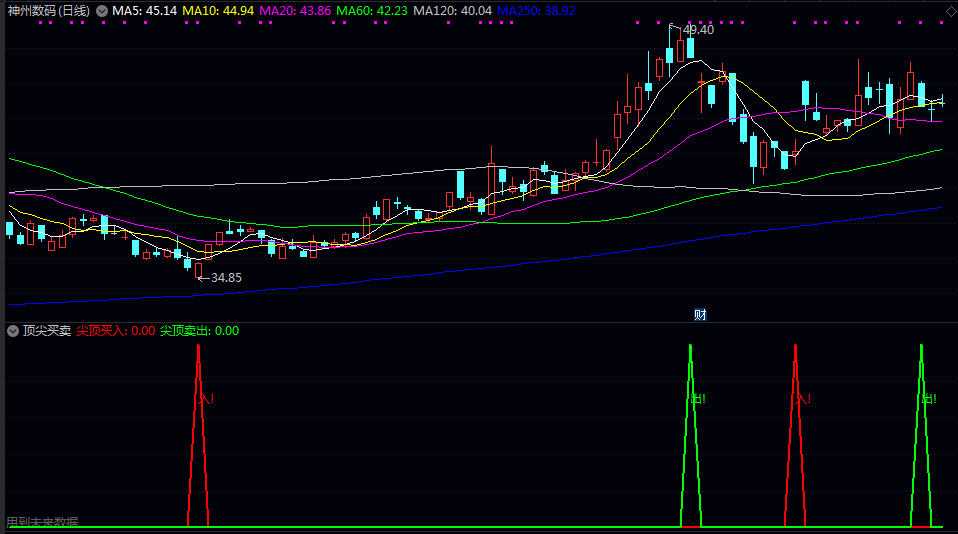
Task: Select the 尖顶卖出: 0.00 green label
Action: click(x=199, y=331)
